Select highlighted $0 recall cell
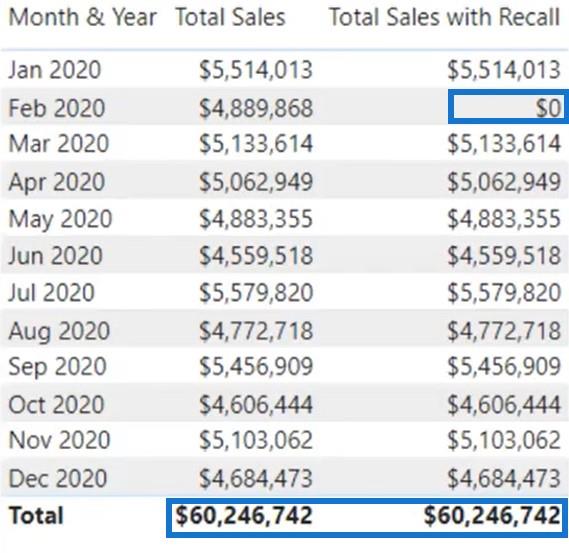 click(508, 107)
